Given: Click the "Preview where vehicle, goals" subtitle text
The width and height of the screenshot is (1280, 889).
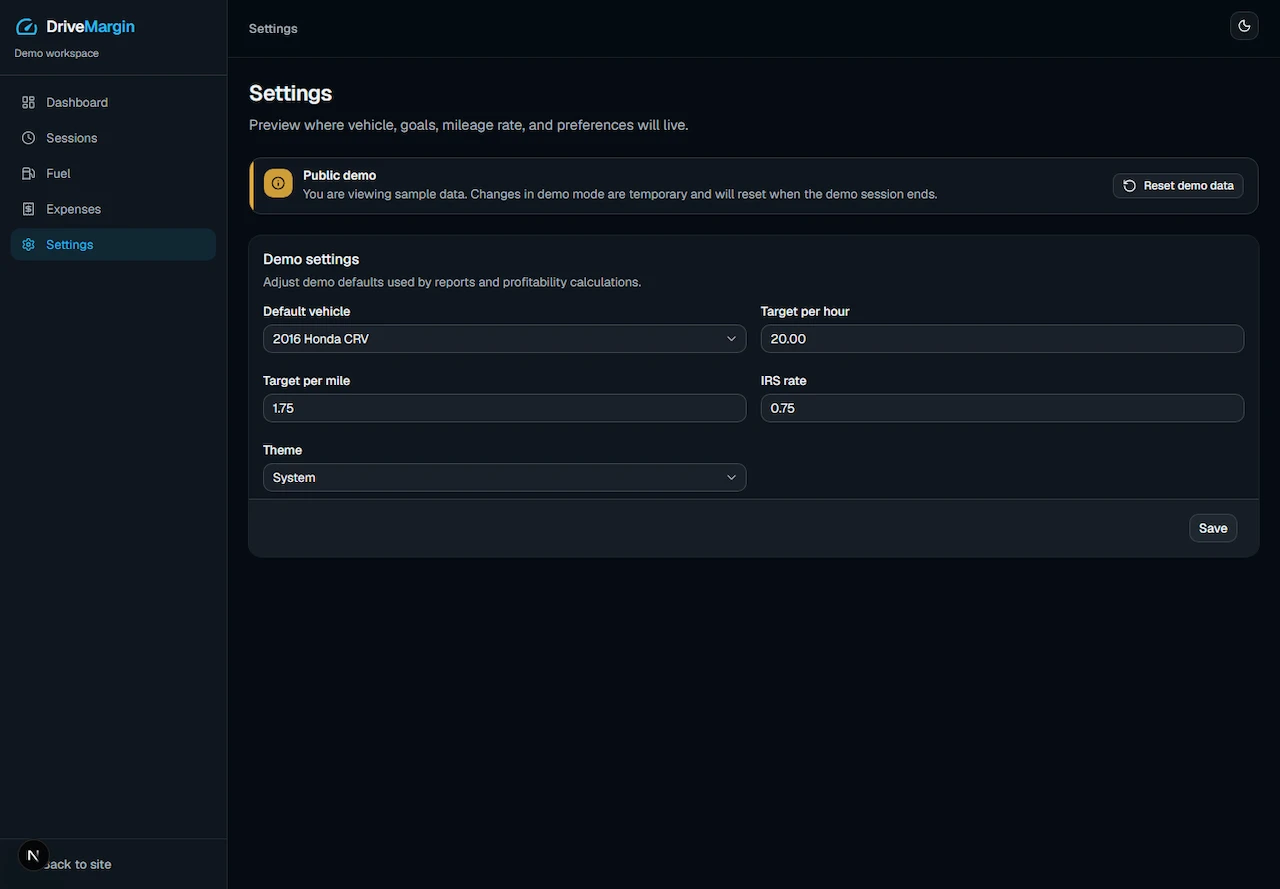Looking at the screenshot, I should click(469, 125).
